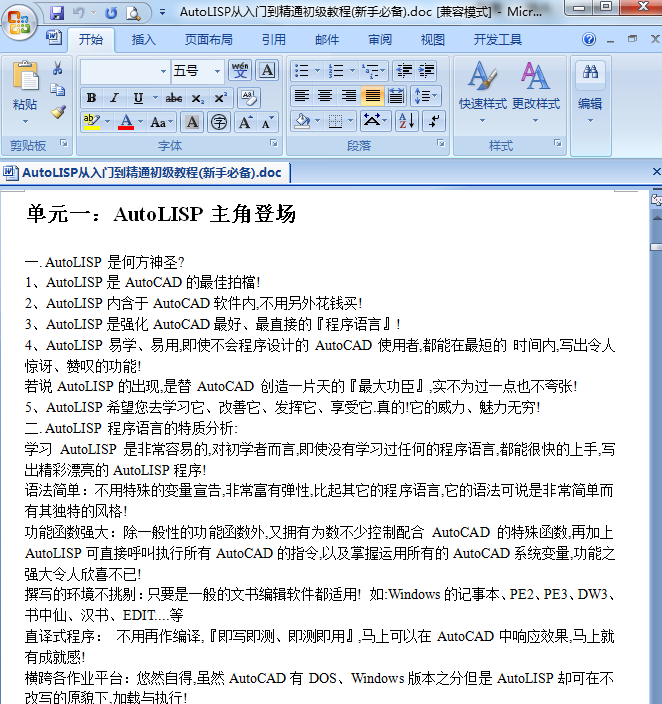This screenshot has height=704, width=662.
Task: Open the 视图 ribbon tab
Action: pos(433,40)
